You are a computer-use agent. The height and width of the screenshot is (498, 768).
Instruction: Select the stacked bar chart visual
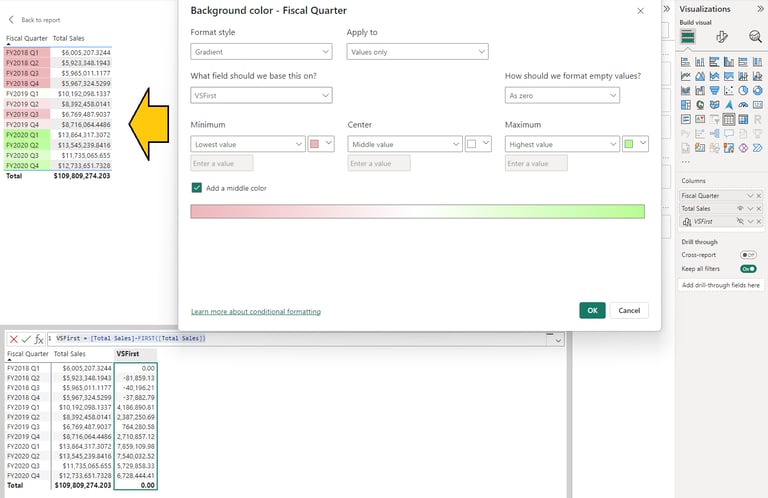pyautogui.click(x=686, y=62)
